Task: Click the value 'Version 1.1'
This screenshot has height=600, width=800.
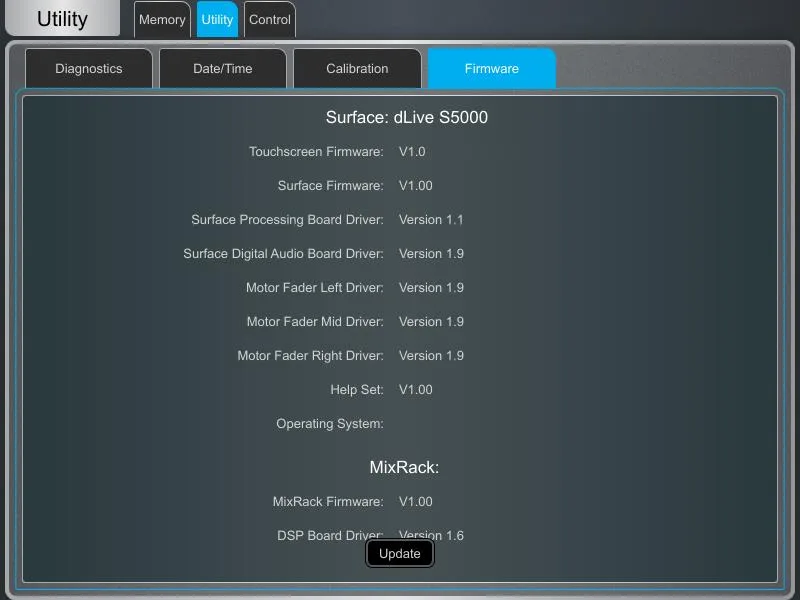Action: pyautogui.click(x=431, y=220)
